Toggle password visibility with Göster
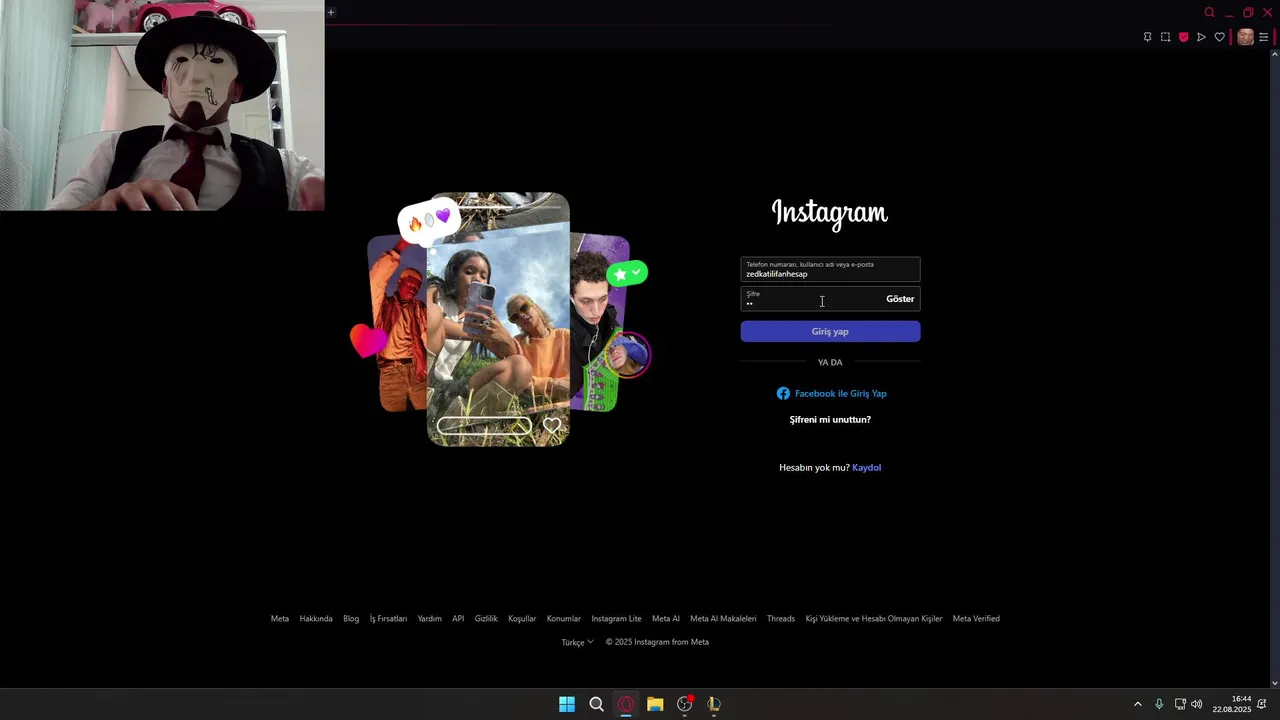The image size is (1280, 720). [x=900, y=299]
